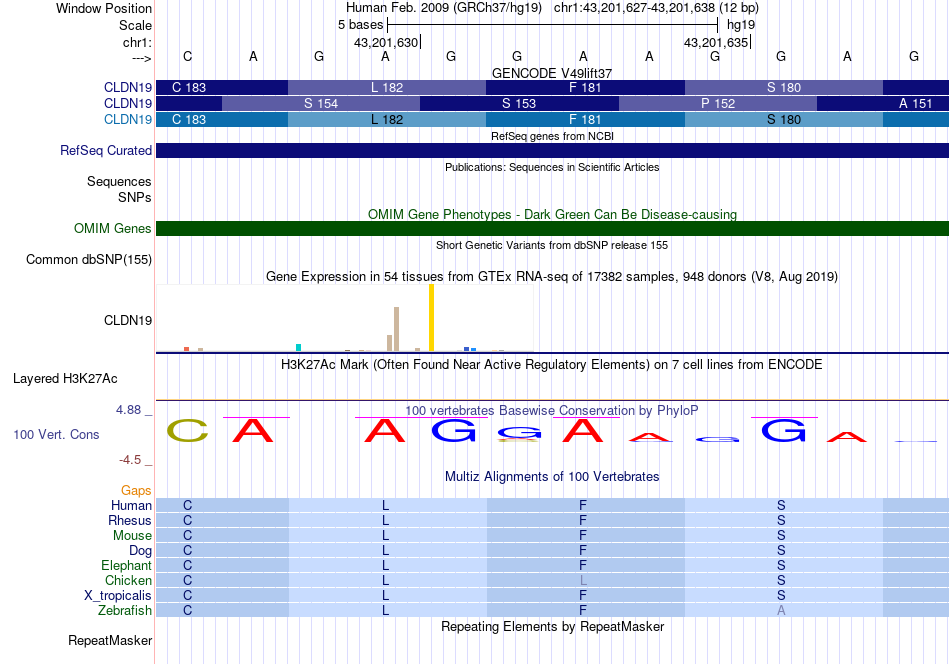Image resolution: width=950 pixels, height=664 pixels.
Task: Click the 43,201,630 ruler marker
Action: [x=386, y=42]
